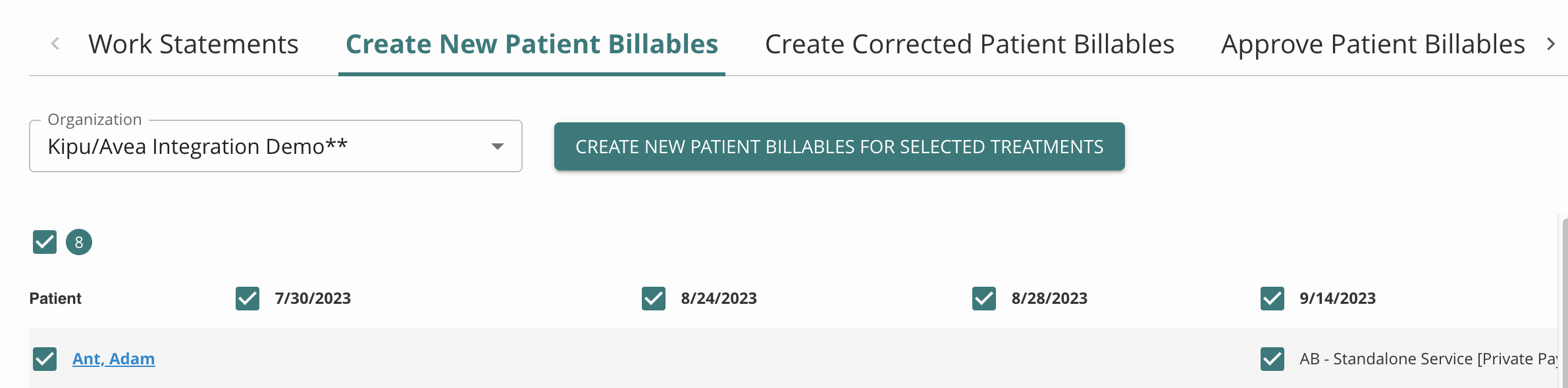Click Create New Patient Billables For Selected Treatments
Viewport: 1568px width, 388px height.
(x=839, y=147)
